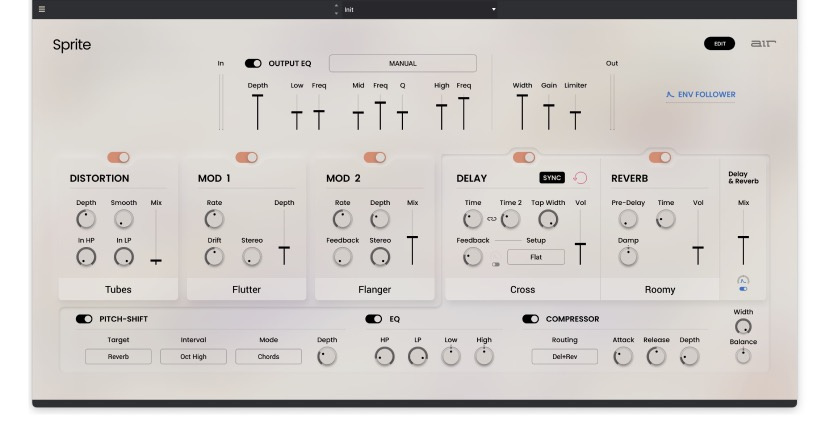
Task: Click the preset up/down stepper arrows
Action: pyautogui.click(x=336, y=10)
